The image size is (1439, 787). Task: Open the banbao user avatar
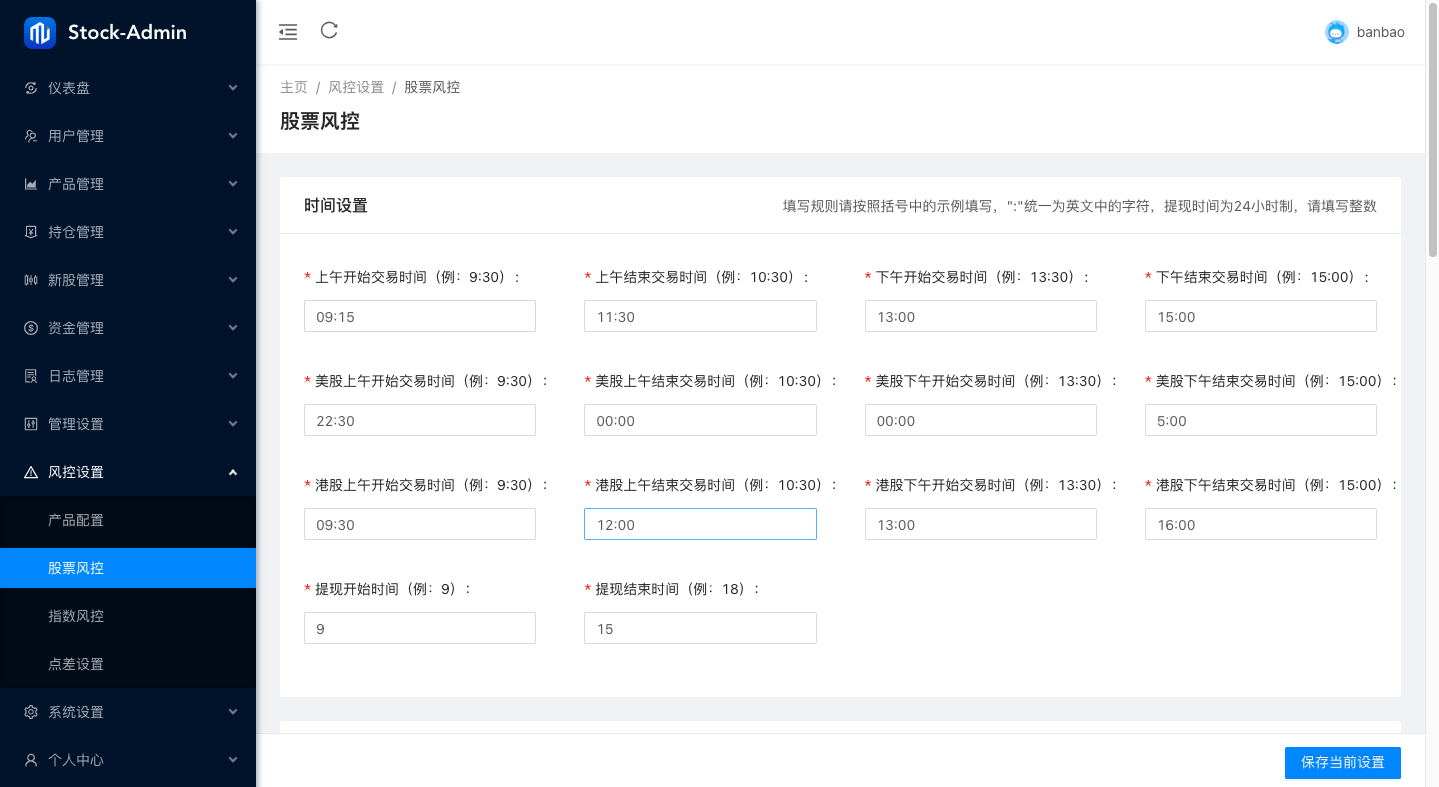(x=1337, y=32)
